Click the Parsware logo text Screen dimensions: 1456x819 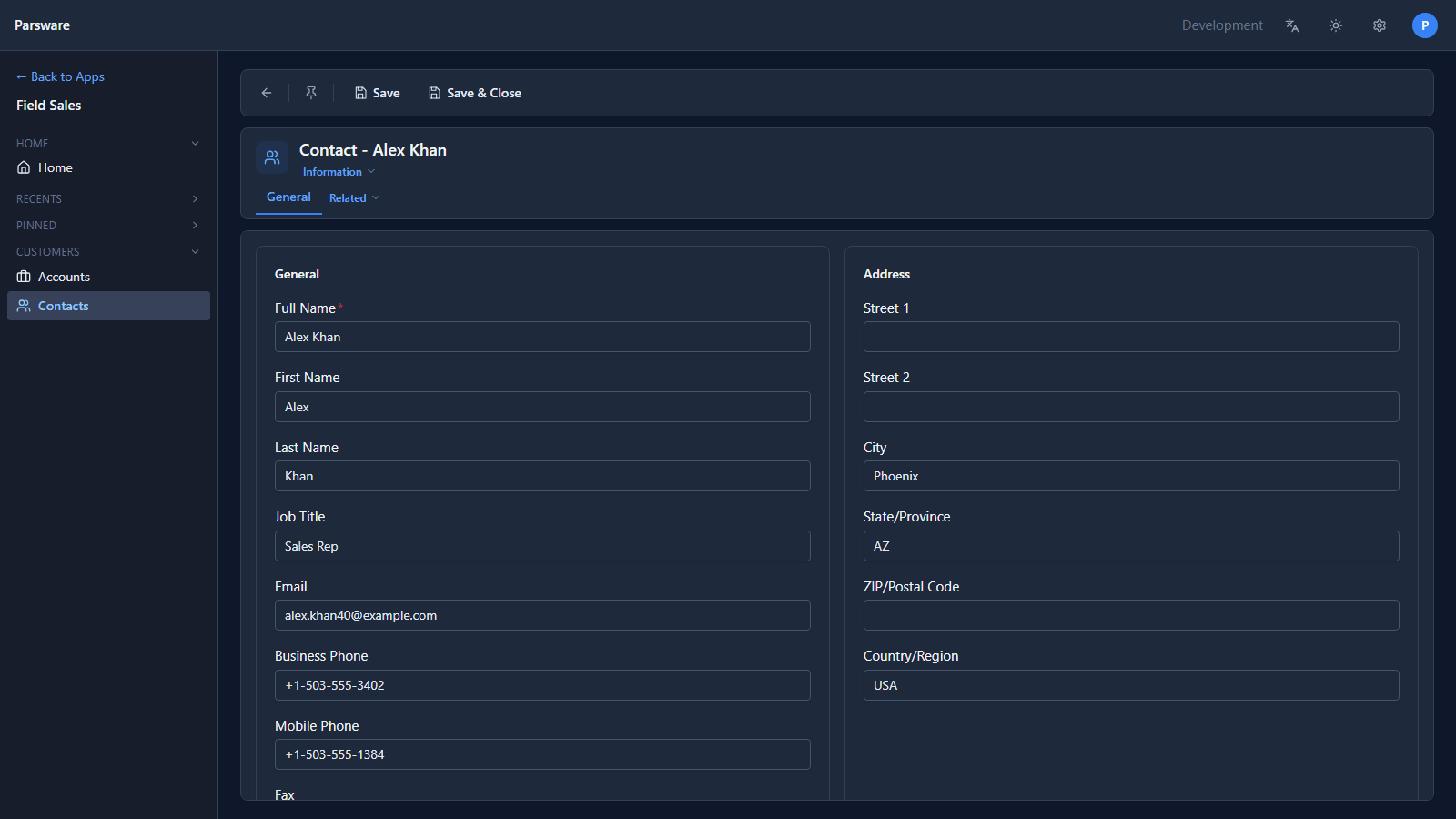(x=42, y=25)
